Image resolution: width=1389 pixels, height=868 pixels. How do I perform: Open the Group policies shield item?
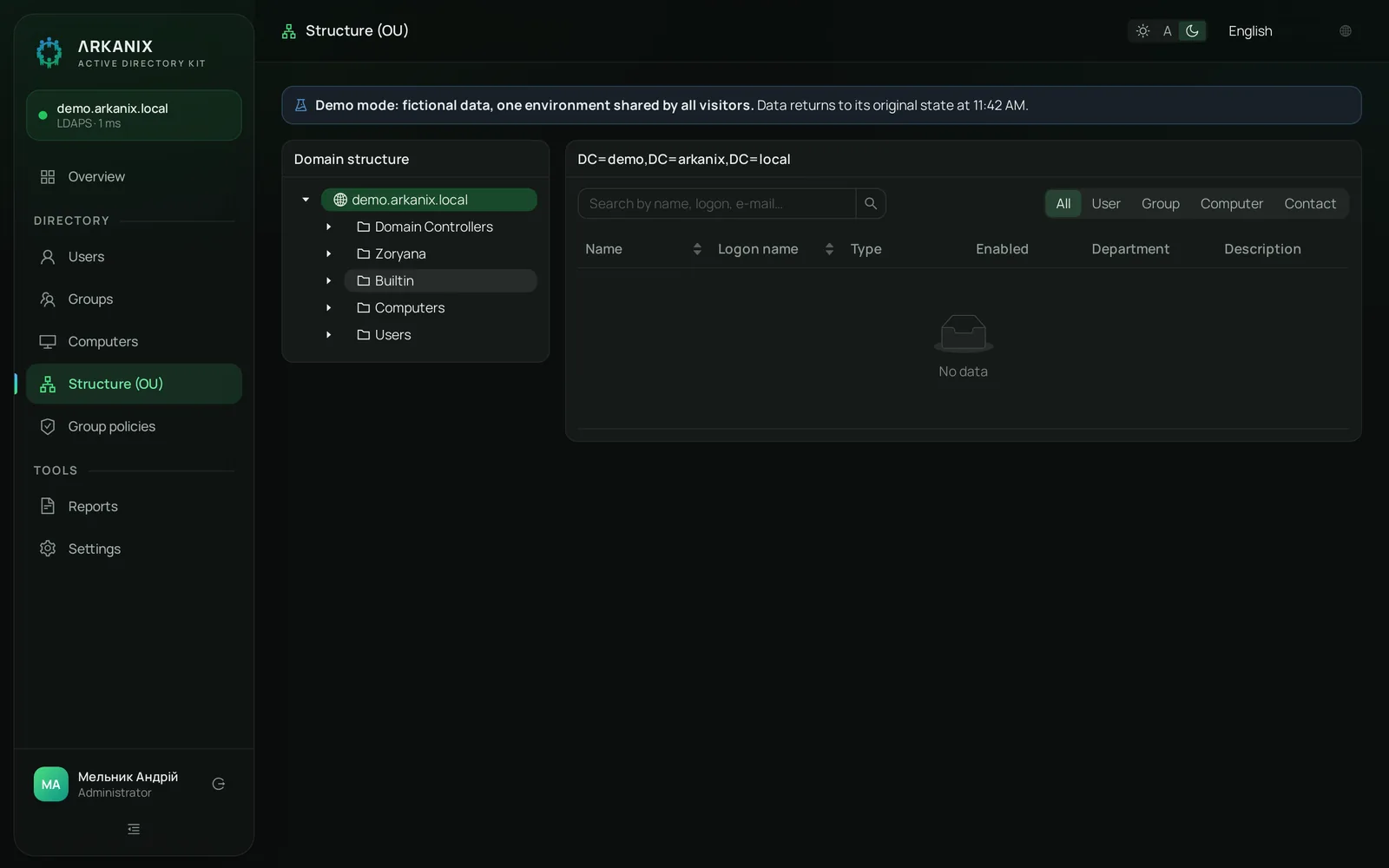134,426
